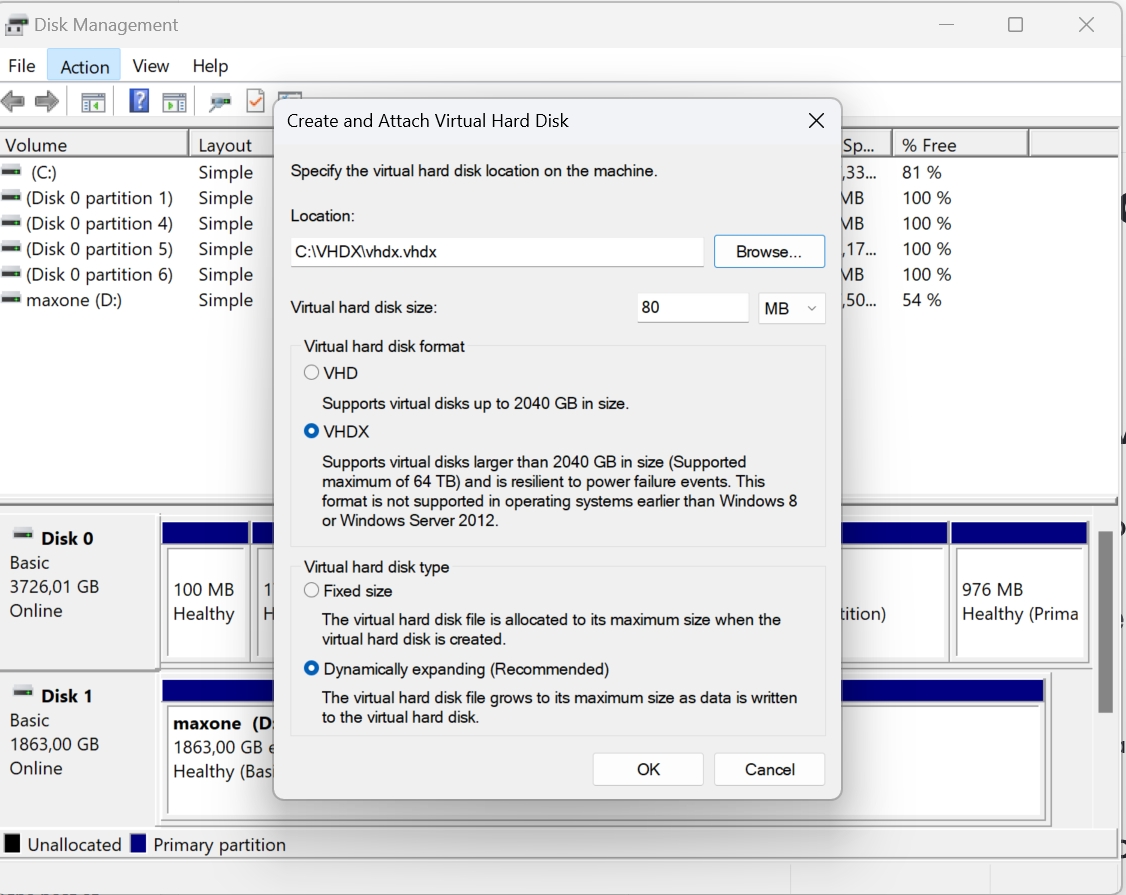The height and width of the screenshot is (895, 1126).
Task: Open the File menu
Action: pyautogui.click(x=22, y=66)
